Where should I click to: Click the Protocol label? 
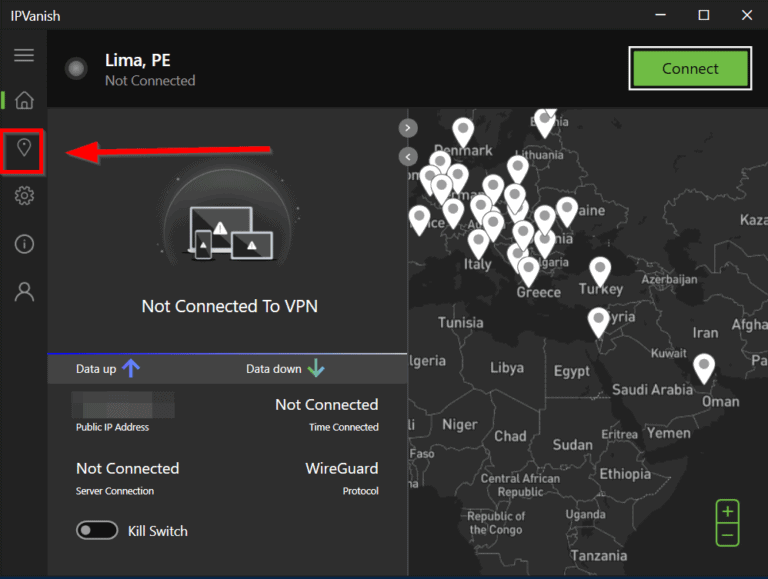[x=360, y=491]
